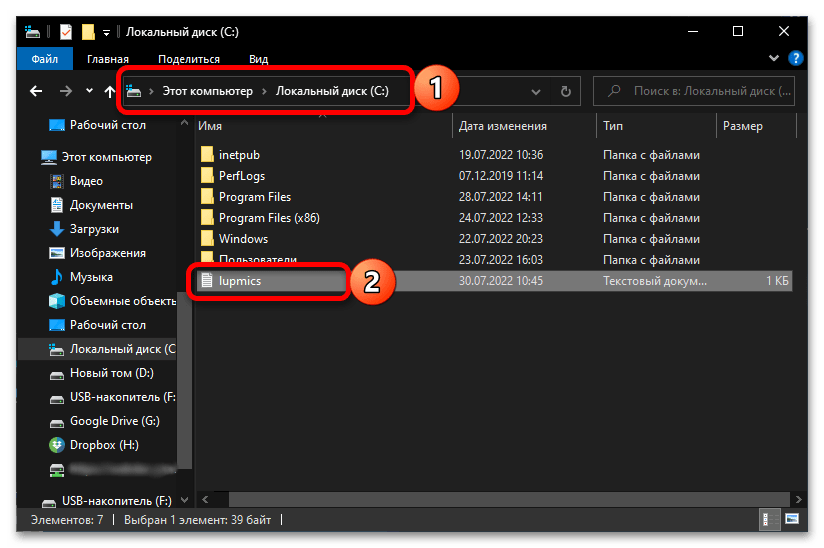Refresh the current folder view
This screenshot has height=548, width=824.
565,91
